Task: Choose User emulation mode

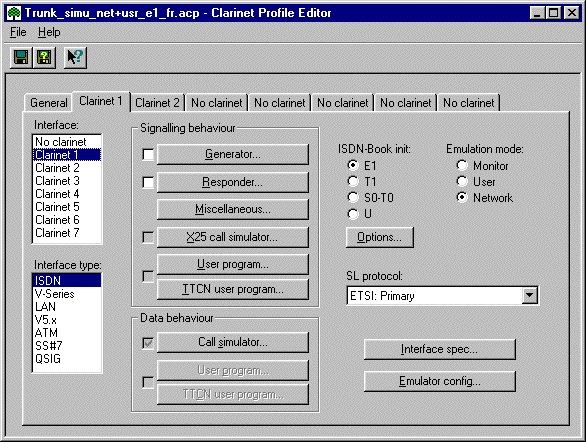Action: coord(462,181)
